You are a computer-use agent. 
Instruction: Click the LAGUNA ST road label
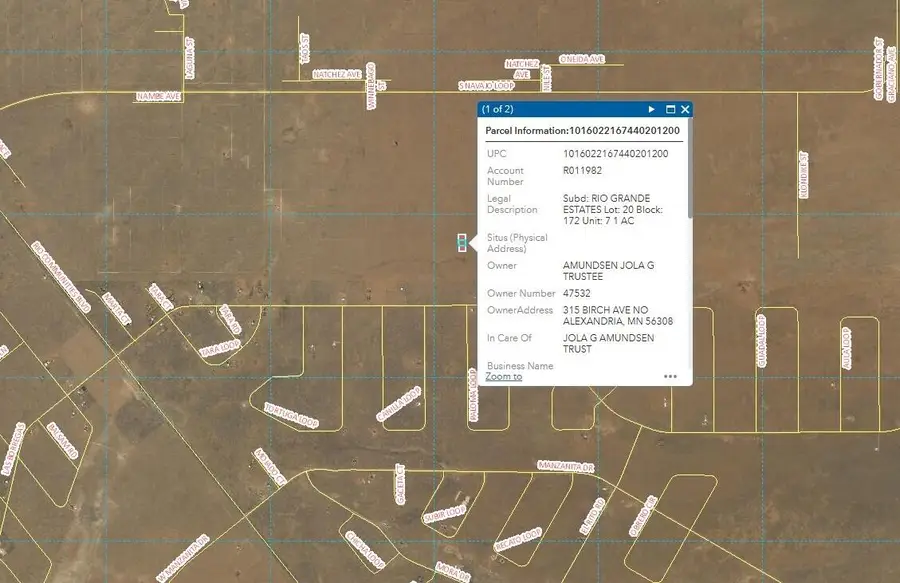(190, 58)
